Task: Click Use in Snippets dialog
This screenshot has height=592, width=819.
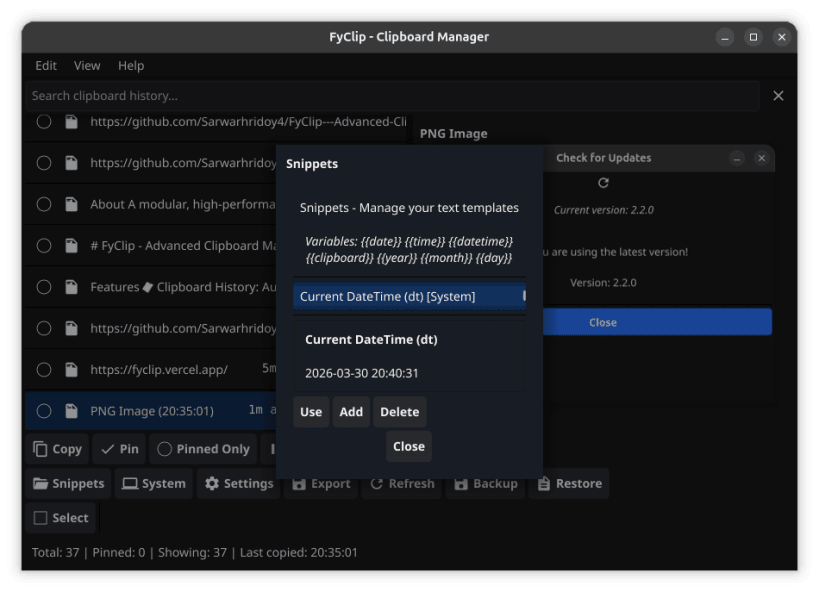Action: (x=311, y=412)
